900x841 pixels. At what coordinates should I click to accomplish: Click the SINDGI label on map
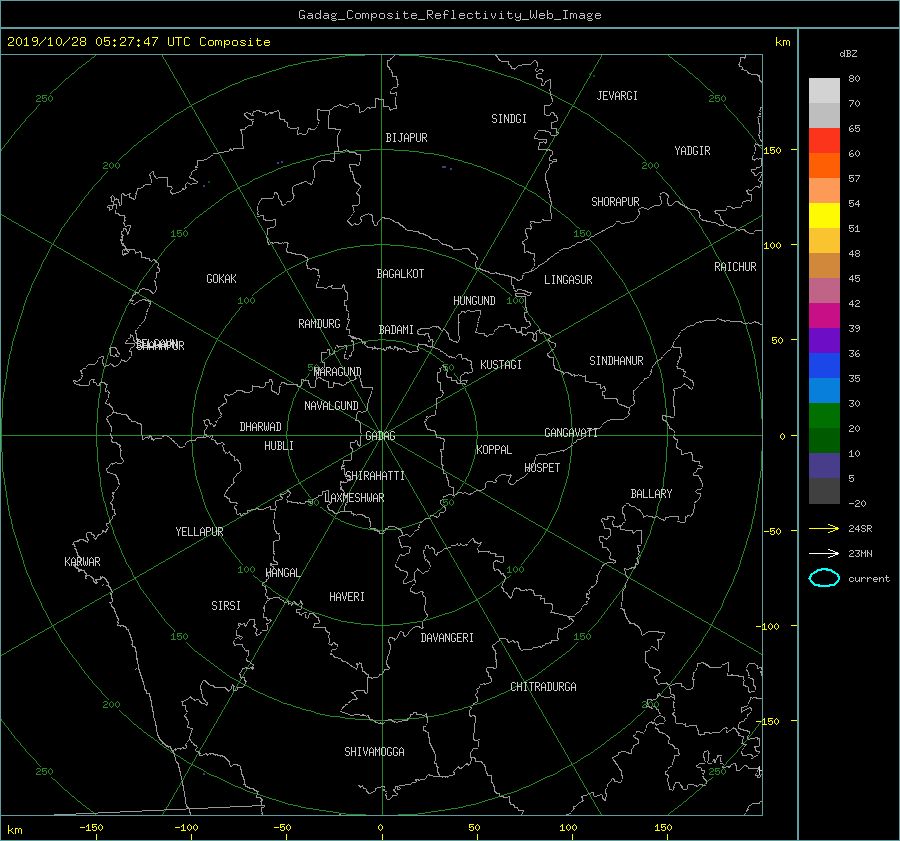[x=509, y=119]
